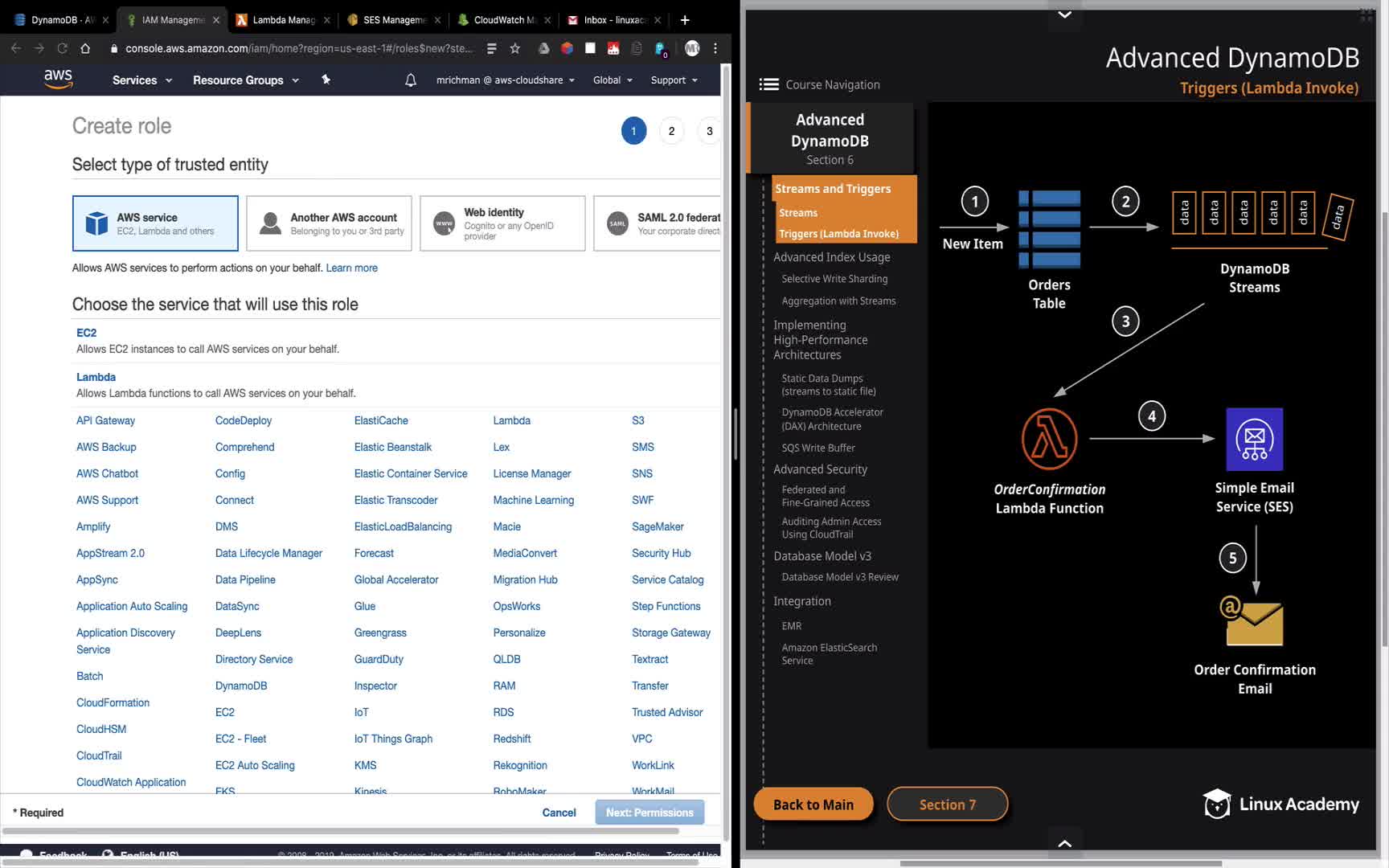The height and width of the screenshot is (868, 1389).
Task: Click the Orders Table icon in diagram
Action: pos(1049,229)
